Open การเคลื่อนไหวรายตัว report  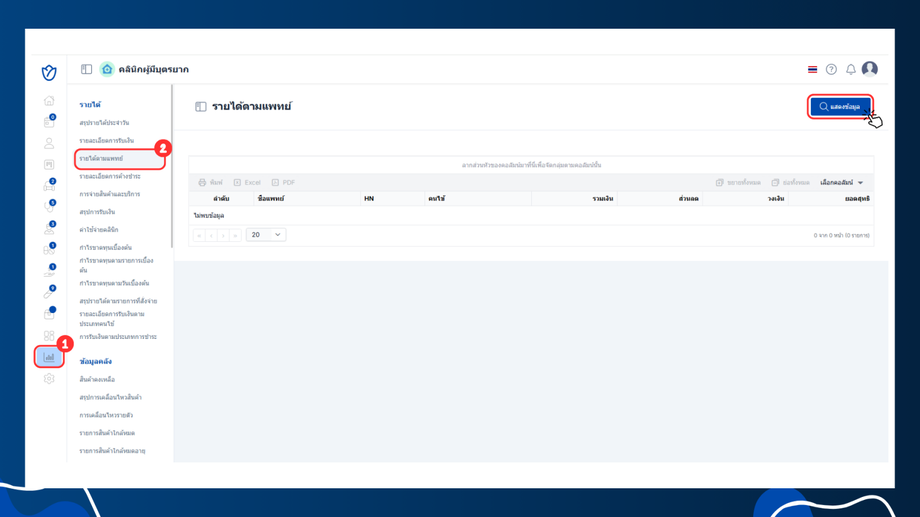coord(106,415)
